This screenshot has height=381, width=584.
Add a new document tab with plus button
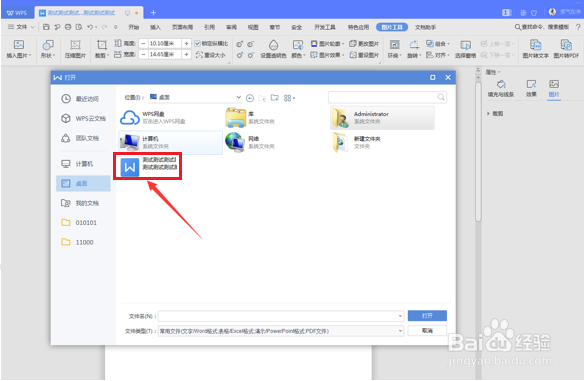(x=153, y=13)
